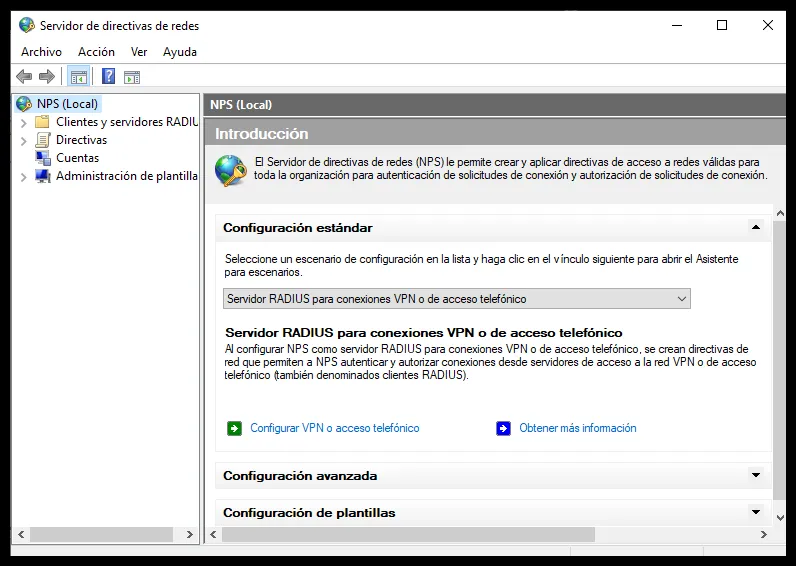Expand the Administración de plantillas node
Screen dimensions: 796x566
click(23, 177)
